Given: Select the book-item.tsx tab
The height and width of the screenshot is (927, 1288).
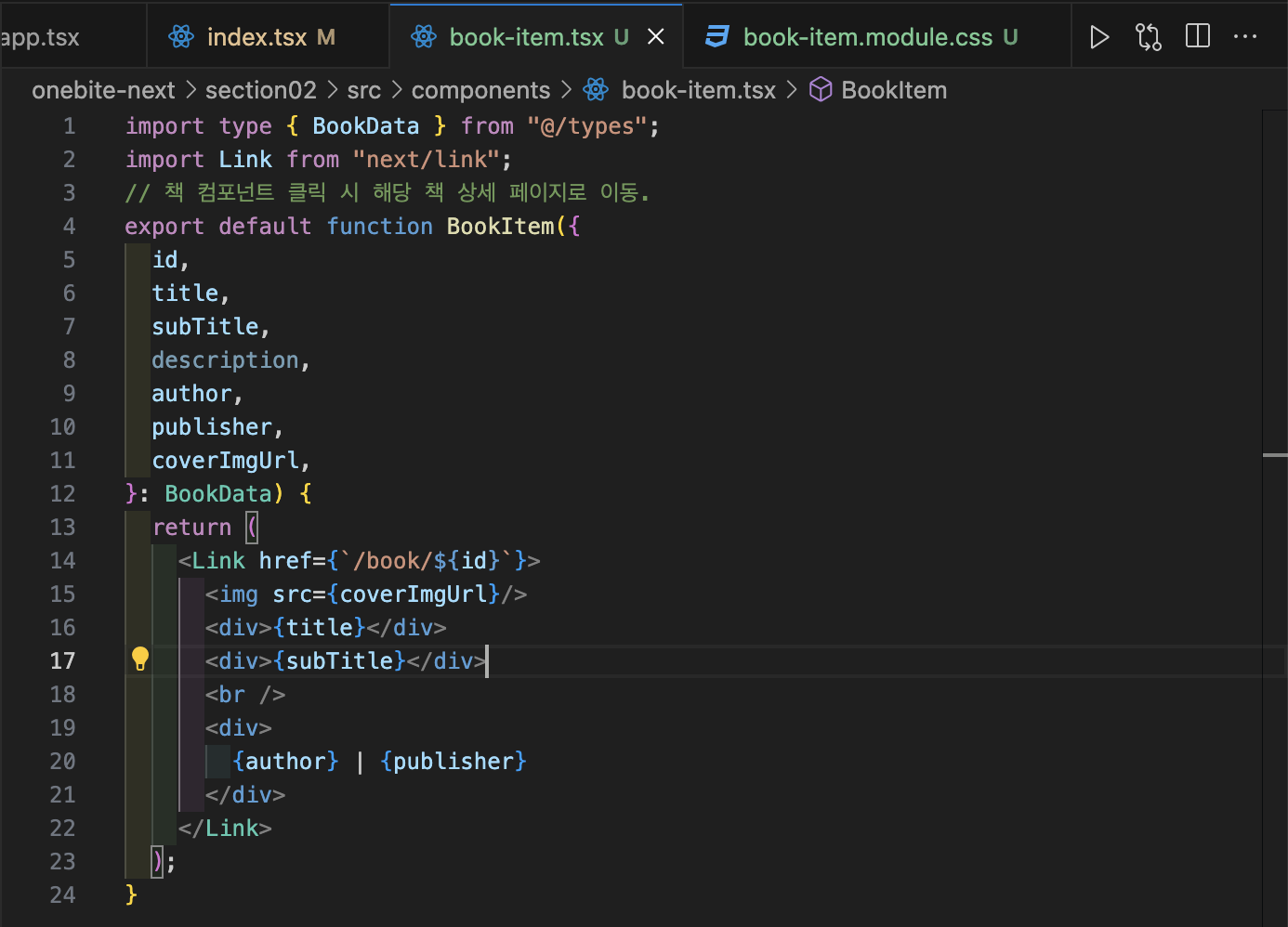Looking at the screenshot, I should tap(535, 37).
